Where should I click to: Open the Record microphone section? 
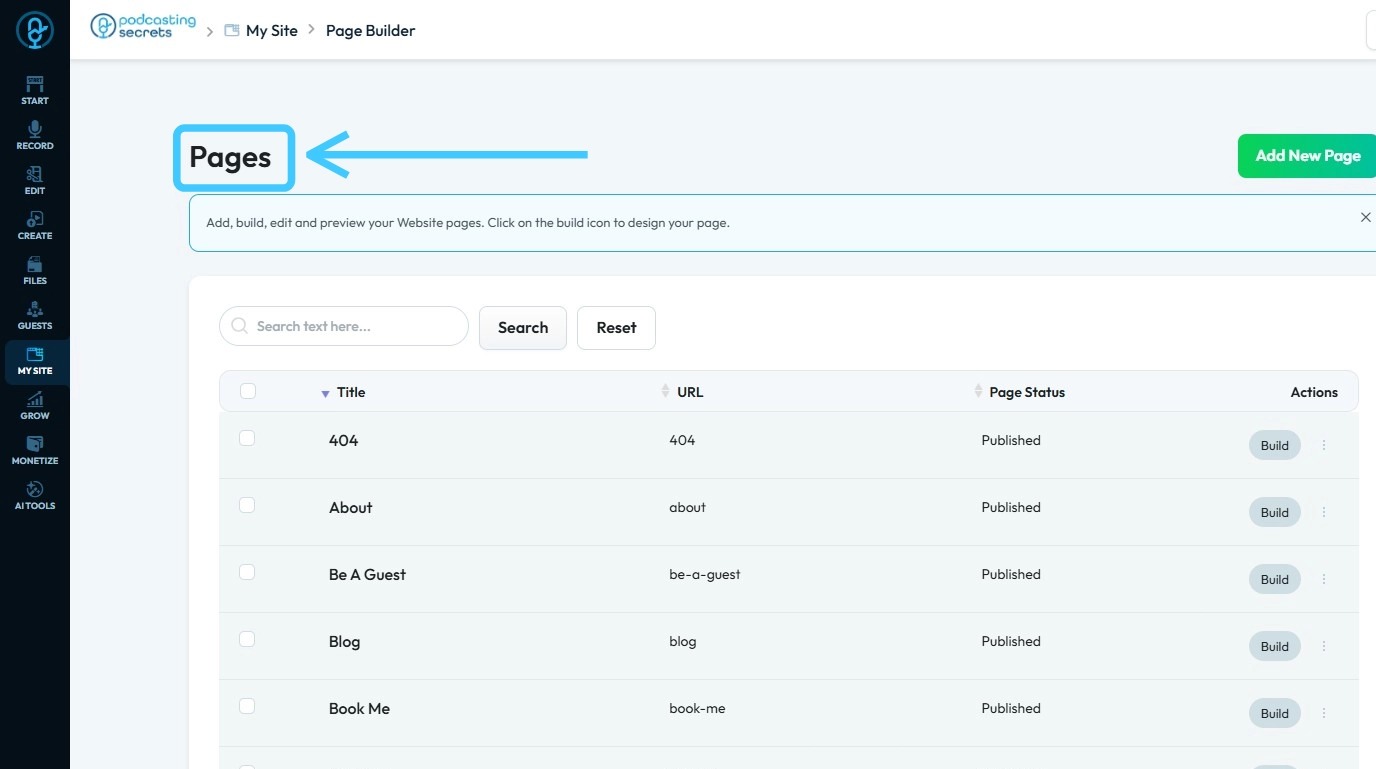[x=35, y=134]
